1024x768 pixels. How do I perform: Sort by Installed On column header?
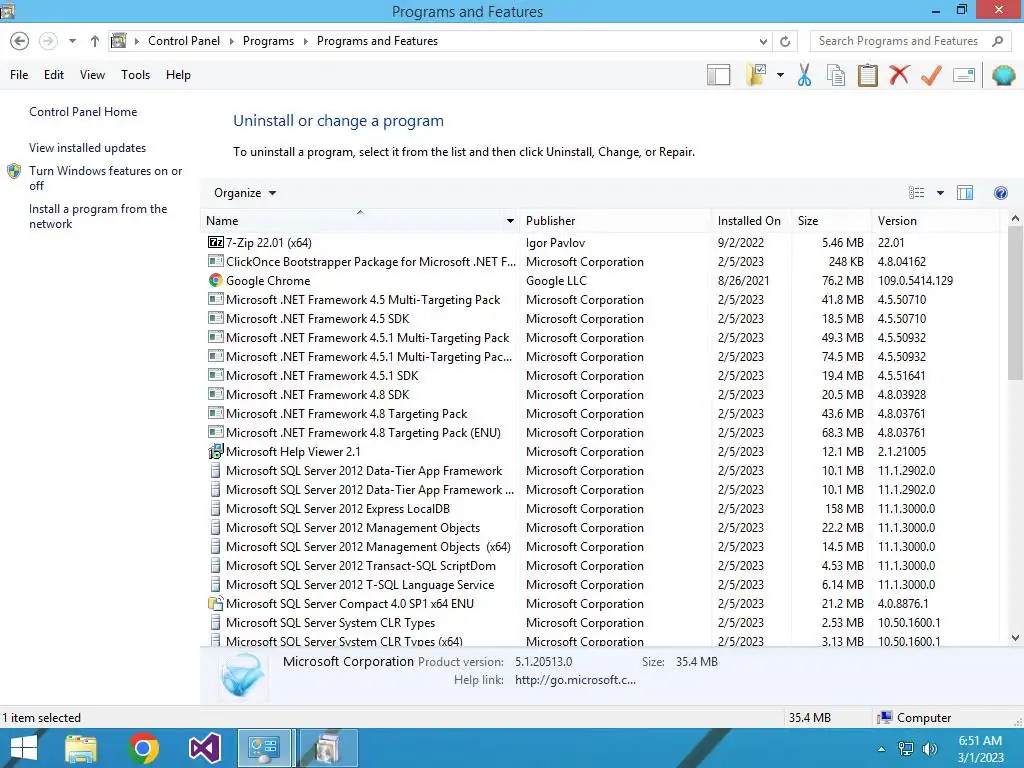(749, 221)
